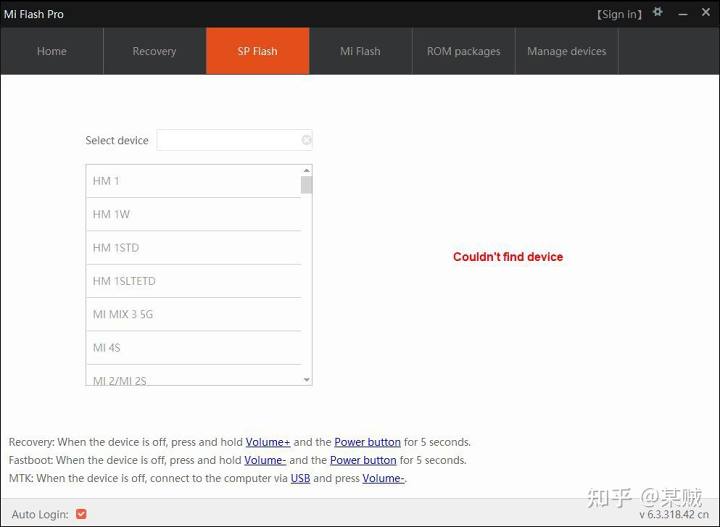720x527 pixels.
Task: Minimize the Mi Flash Pro window
Action: click(x=683, y=14)
